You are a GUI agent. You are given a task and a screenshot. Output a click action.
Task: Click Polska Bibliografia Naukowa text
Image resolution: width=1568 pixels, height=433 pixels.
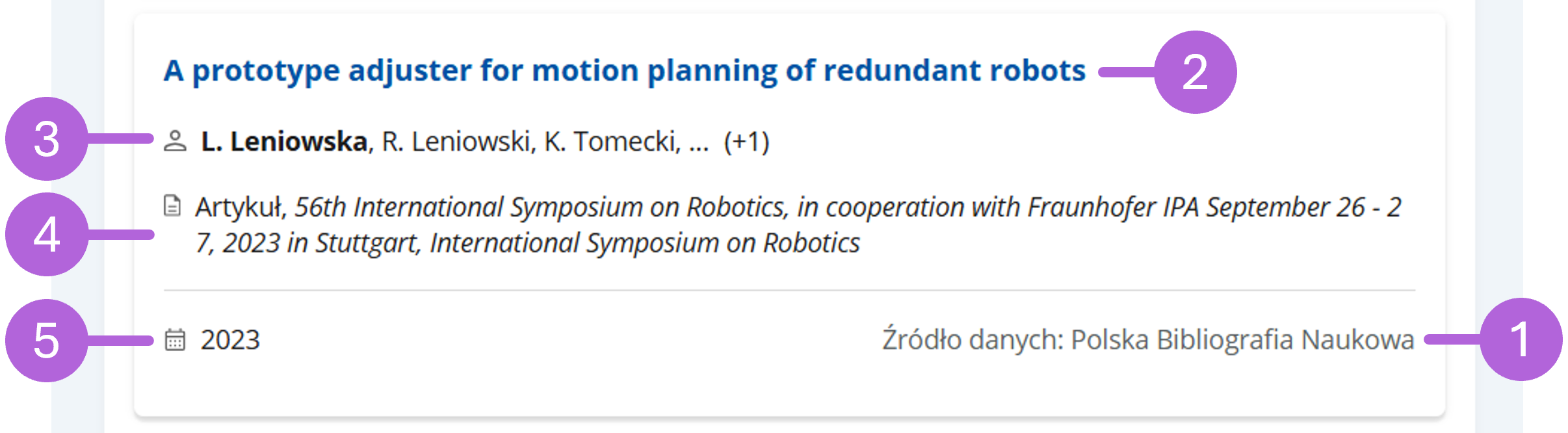tap(1242, 339)
